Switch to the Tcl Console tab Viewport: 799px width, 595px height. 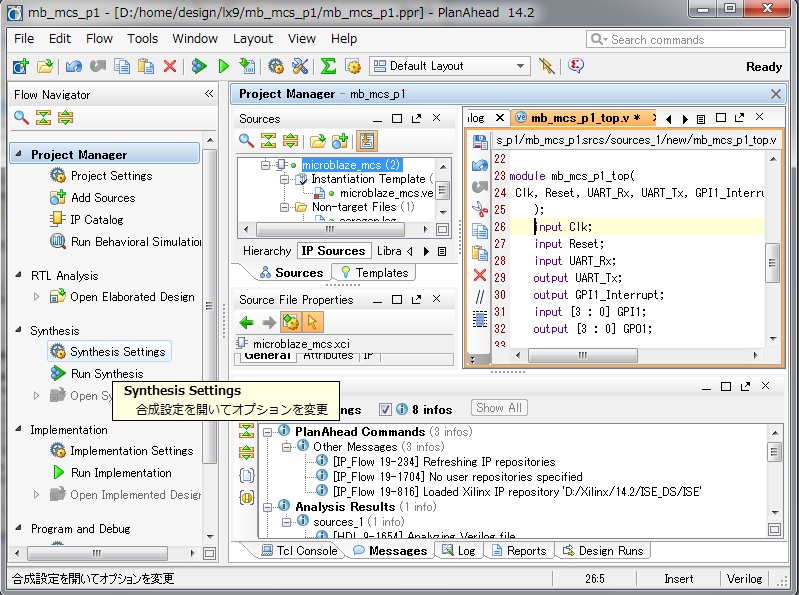click(299, 551)
